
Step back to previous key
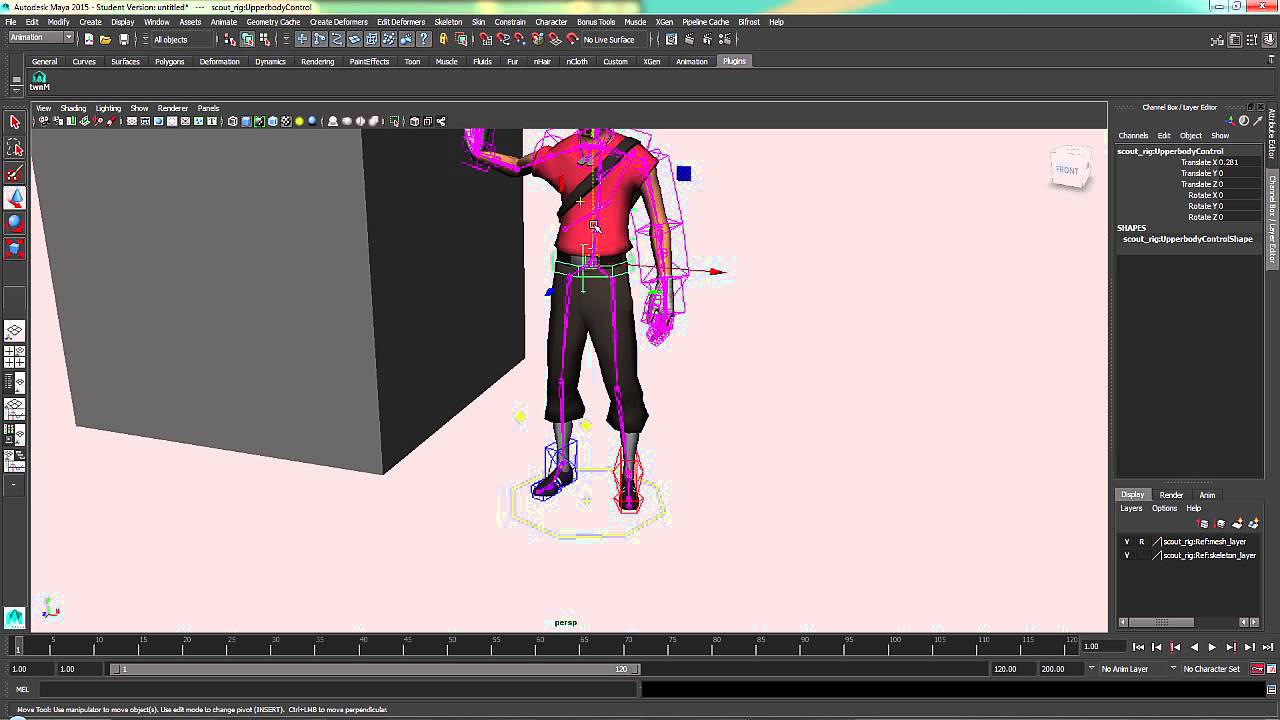(x=1176, y=647)
